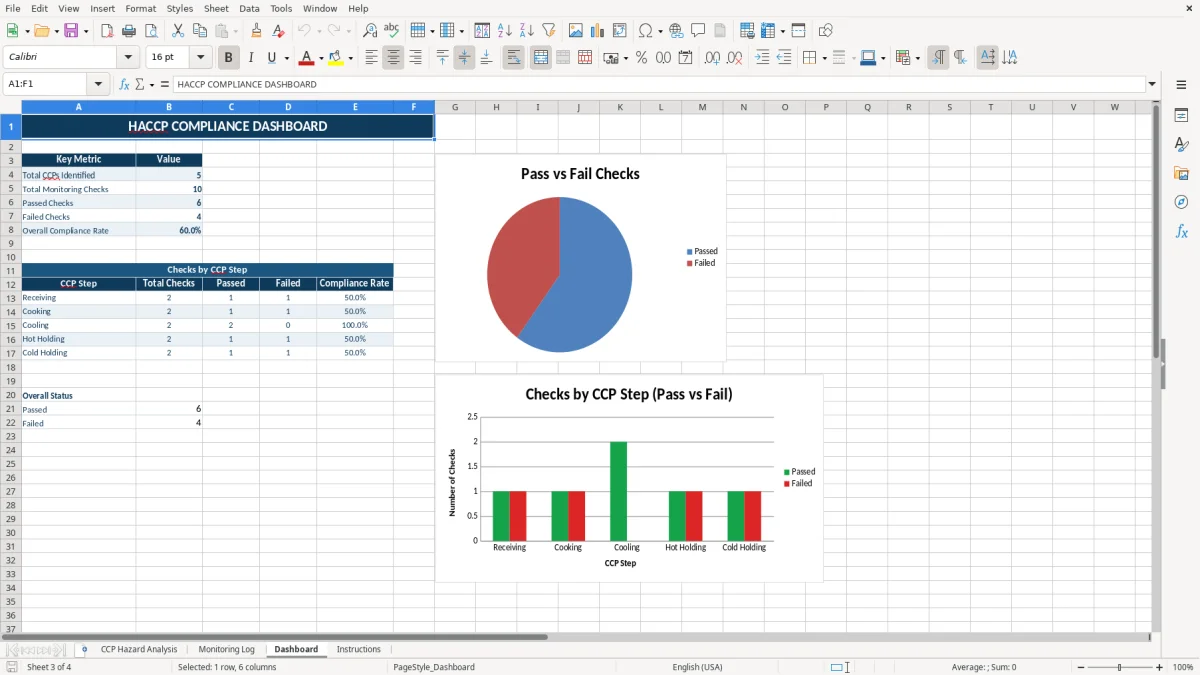The image size is (1200, 675).
Task: Open the Sheet menu
Action: 216,8
